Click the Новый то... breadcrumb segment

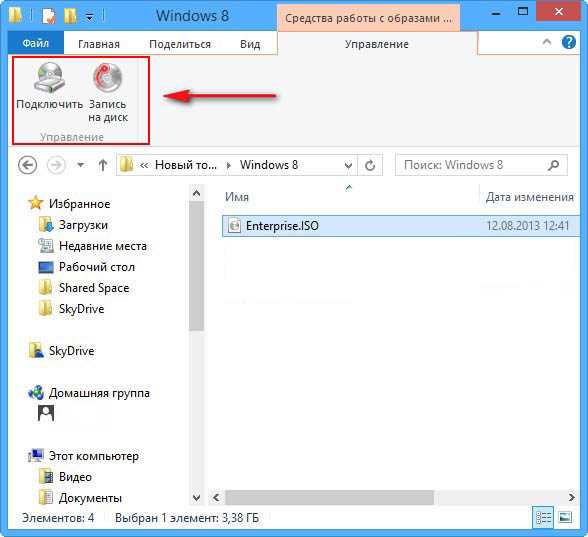[186, 165]
